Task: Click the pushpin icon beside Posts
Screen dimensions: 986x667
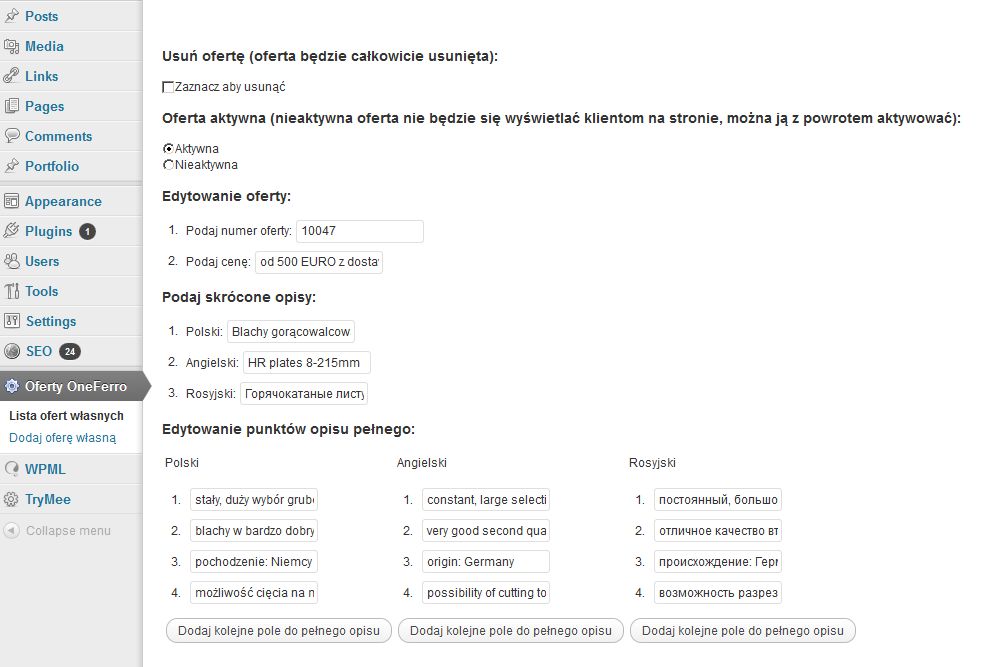Action: tap(12, 16)
